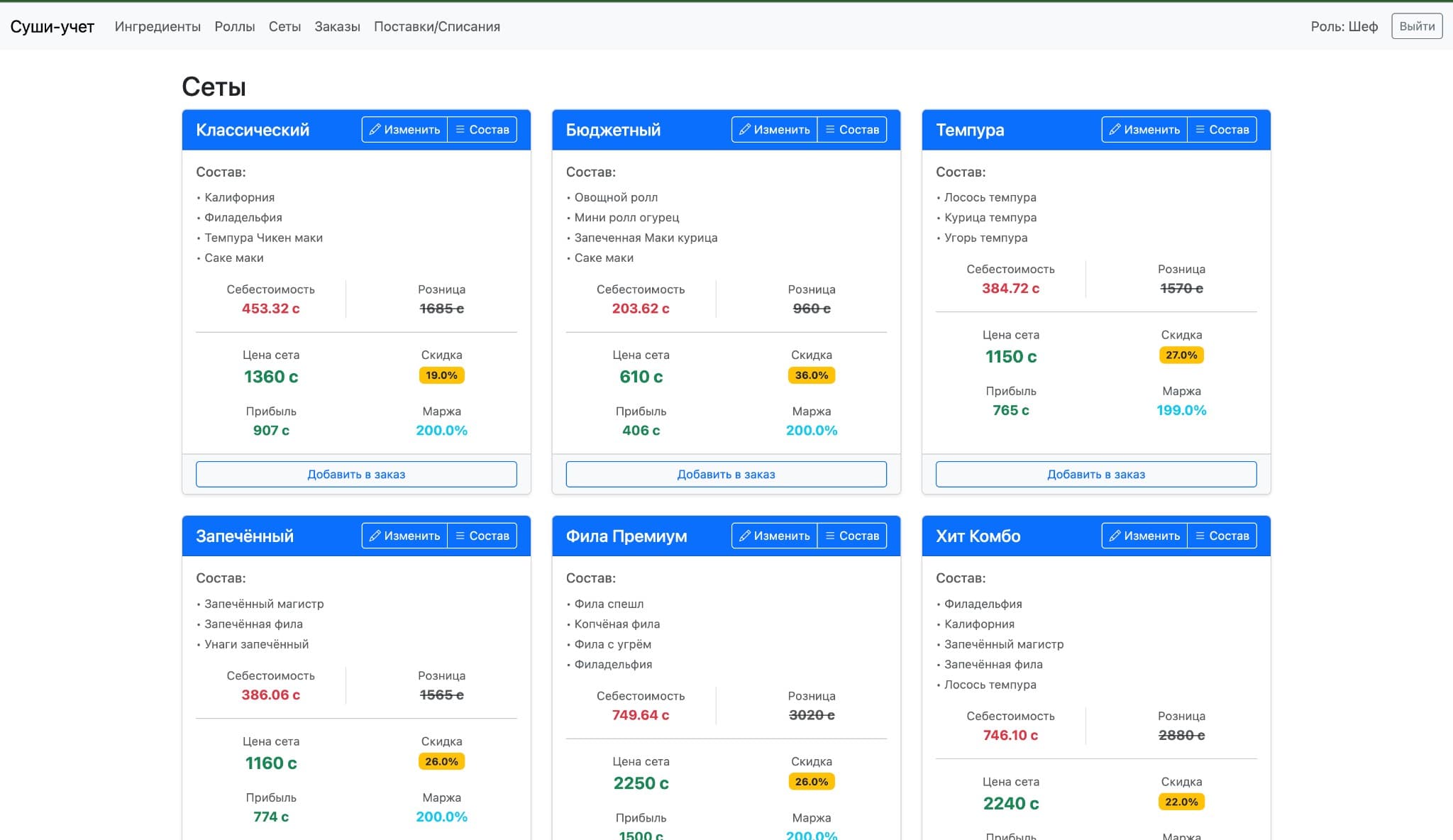Click the Выйти button

[1416, 26]
